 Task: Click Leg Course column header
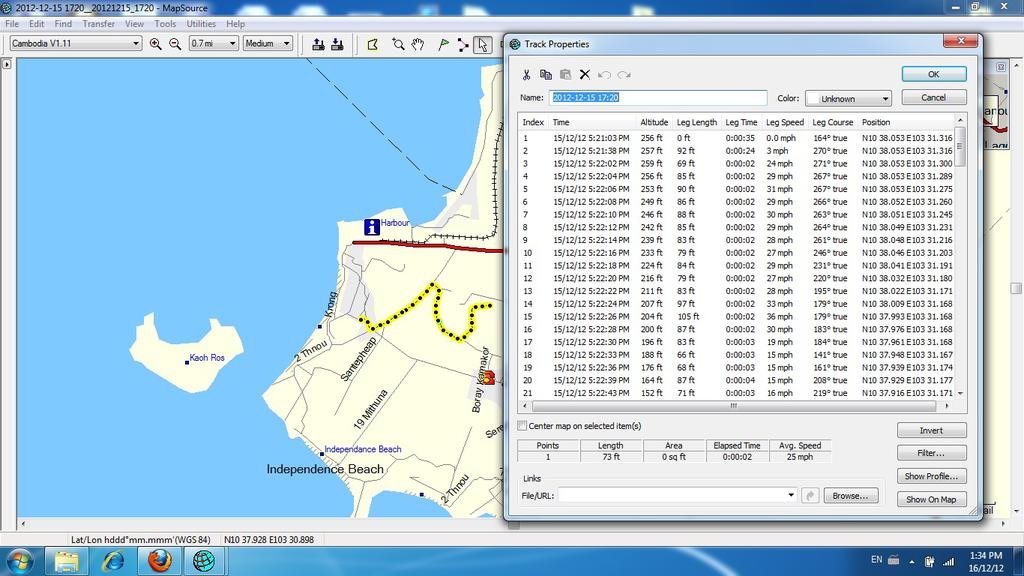tap(833, 122)
